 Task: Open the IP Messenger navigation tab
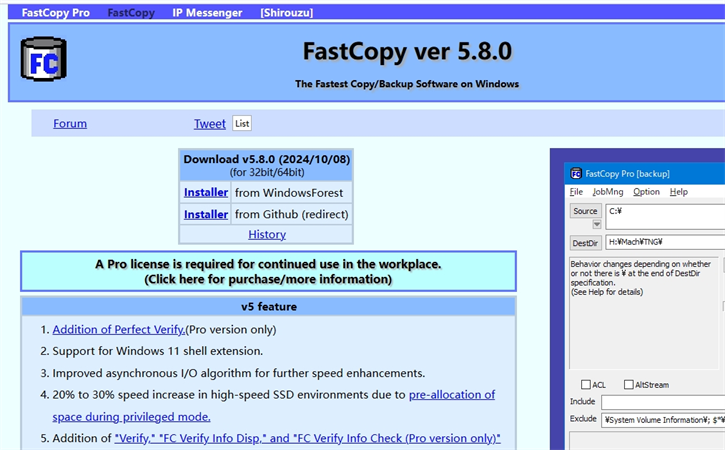point(207,12)
